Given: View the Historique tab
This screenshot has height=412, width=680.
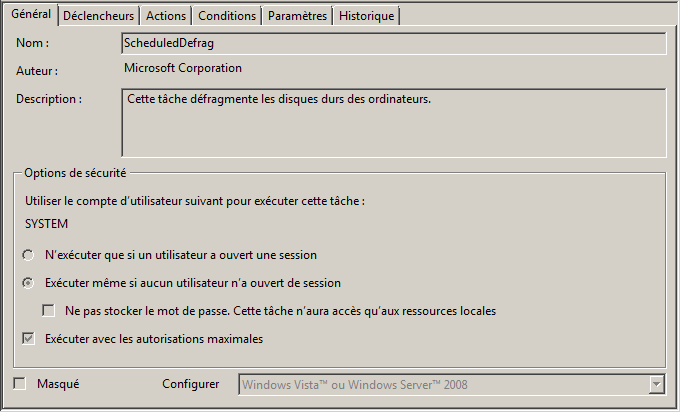Looking at the screenshot, I should 366,16.
